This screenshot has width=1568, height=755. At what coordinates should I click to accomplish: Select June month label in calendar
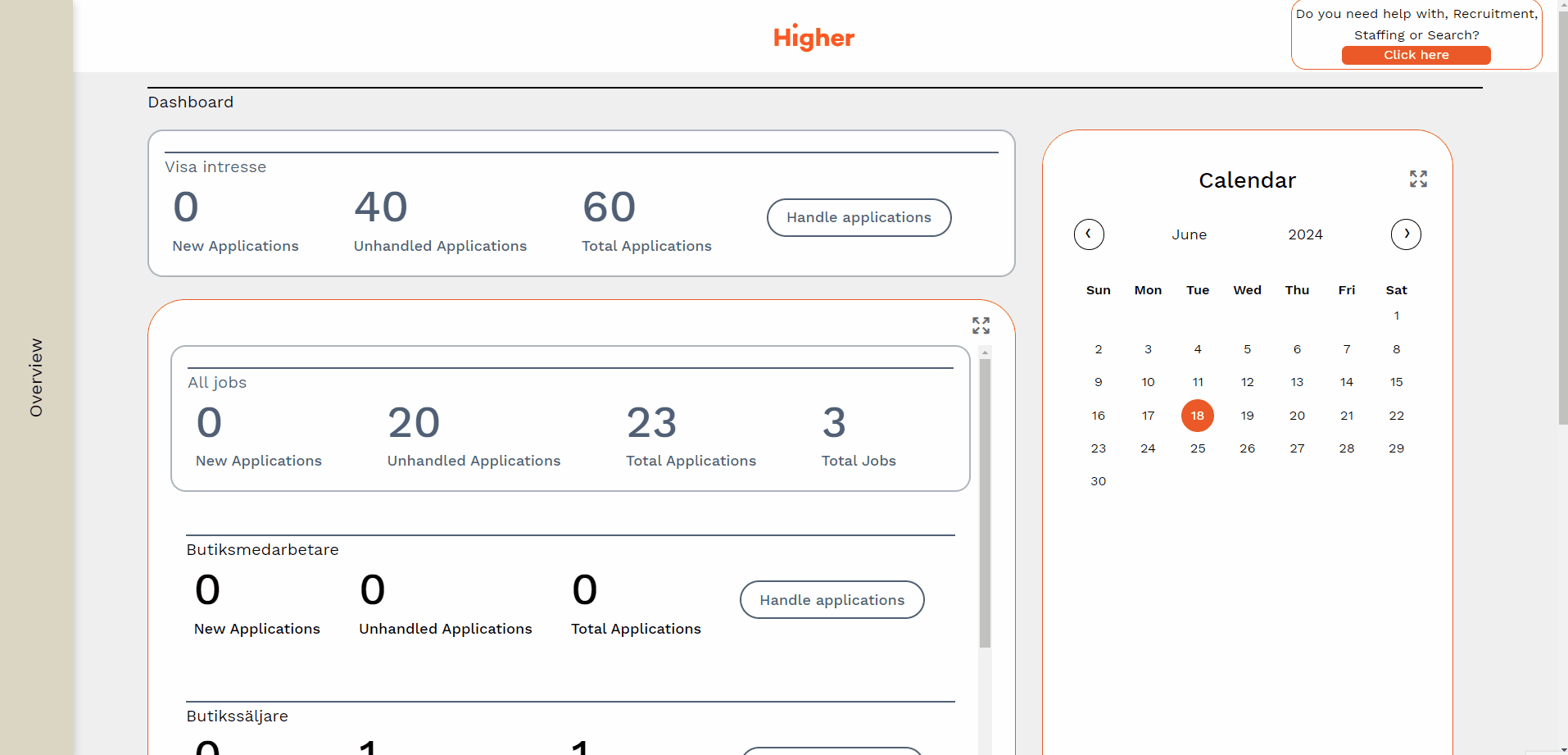[1189, 234]
